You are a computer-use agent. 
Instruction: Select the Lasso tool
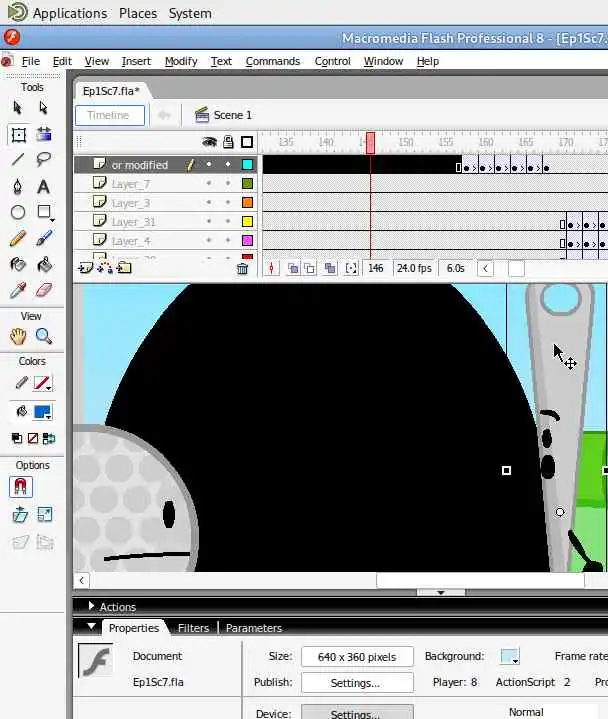click(x=44, y=159)
